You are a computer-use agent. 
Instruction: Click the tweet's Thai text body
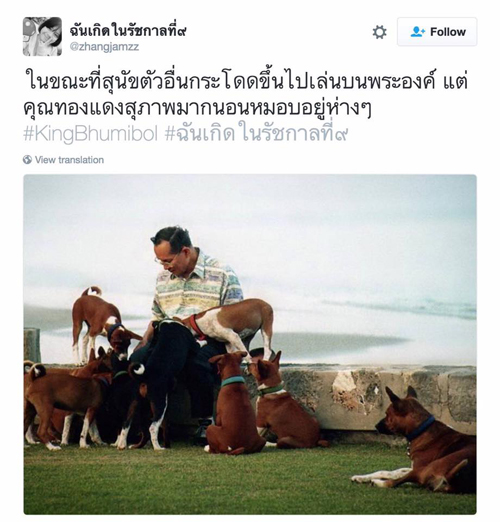coord(247,95)
